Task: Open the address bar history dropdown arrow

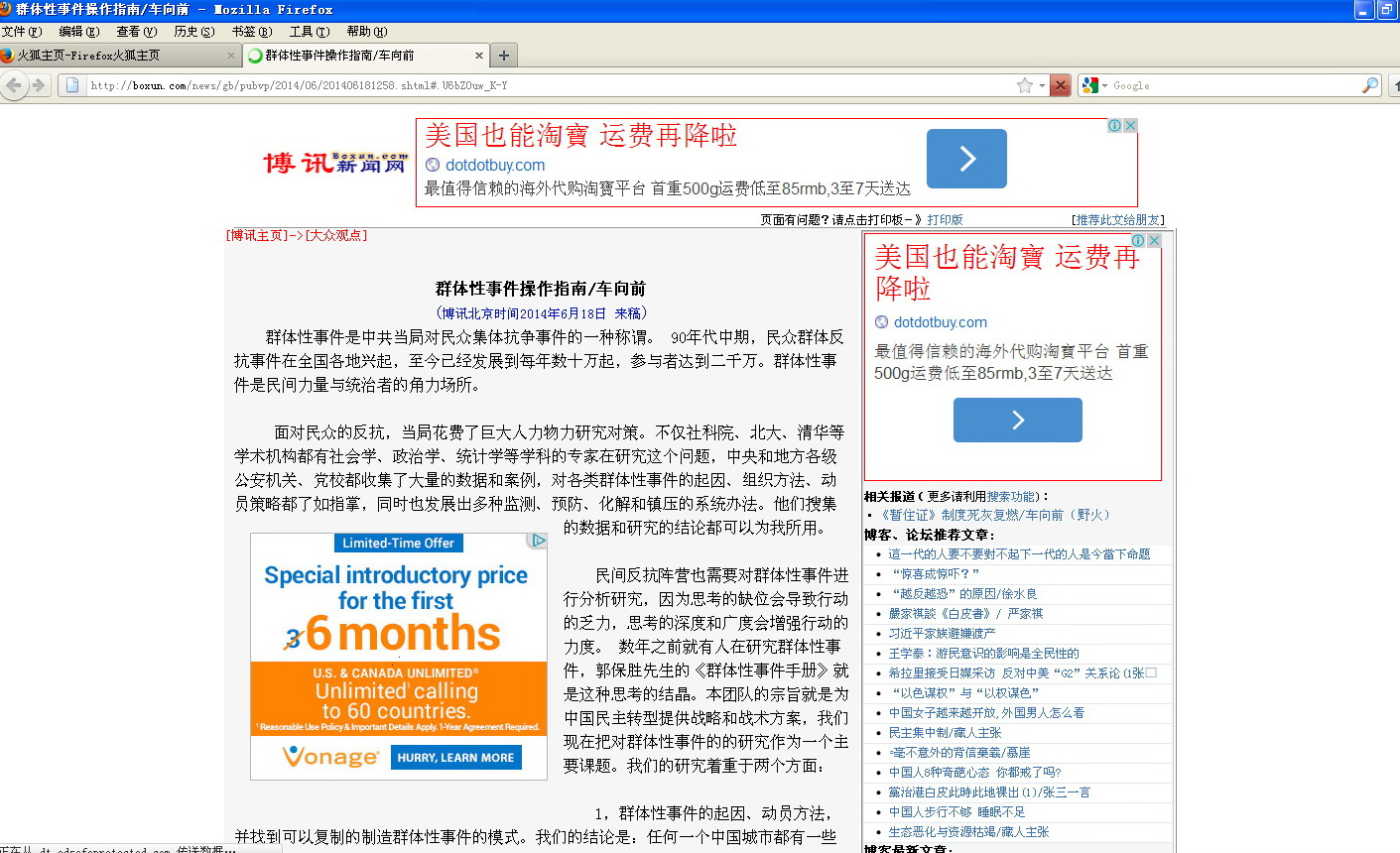Action: click(1042, 86)
